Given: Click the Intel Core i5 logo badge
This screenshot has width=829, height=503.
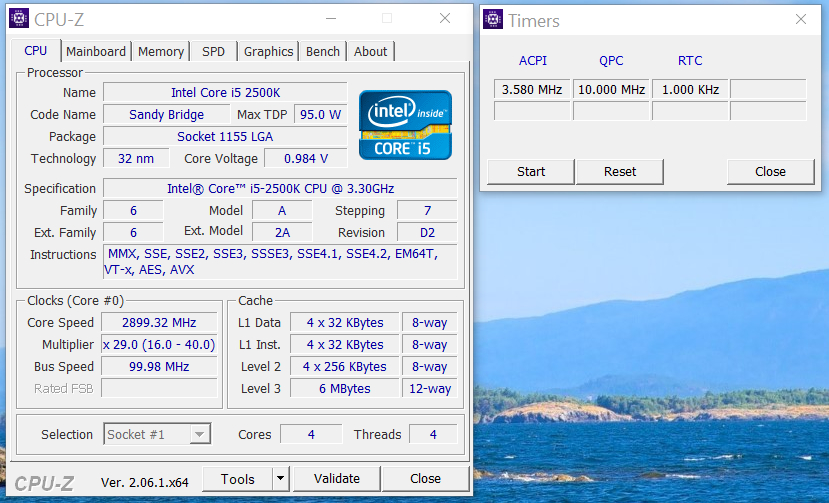Looking at the screenshot, I should pos(405,125).
